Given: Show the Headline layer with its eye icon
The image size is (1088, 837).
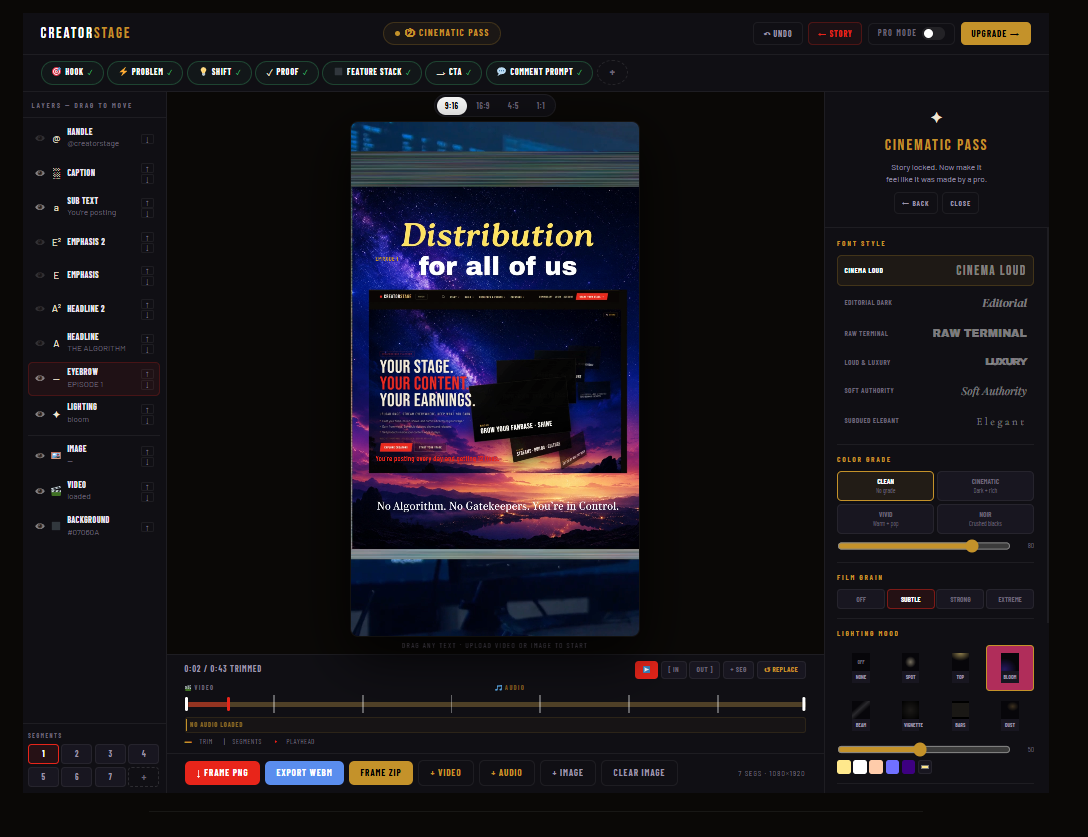Looking at the screenshot, I should pyautogui.click(x=40, y=343).
